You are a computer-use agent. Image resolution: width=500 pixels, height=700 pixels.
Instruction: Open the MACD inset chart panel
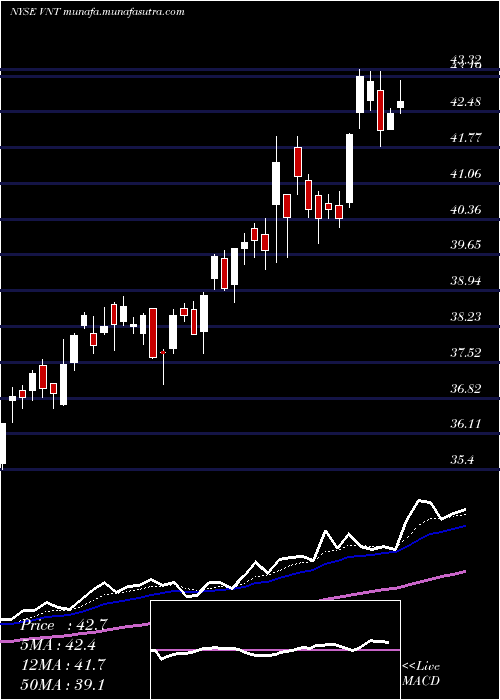[275, 650]
